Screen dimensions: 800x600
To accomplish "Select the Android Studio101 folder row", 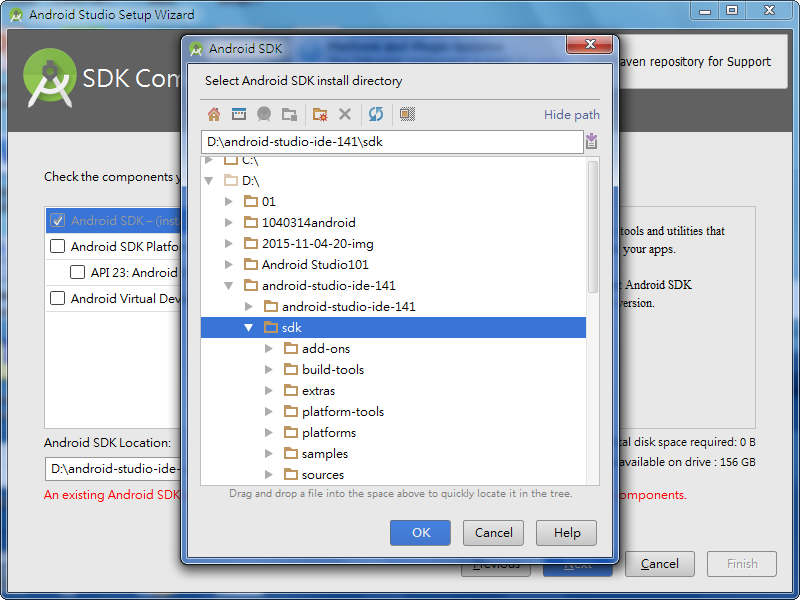I will [x=393, y=264].
